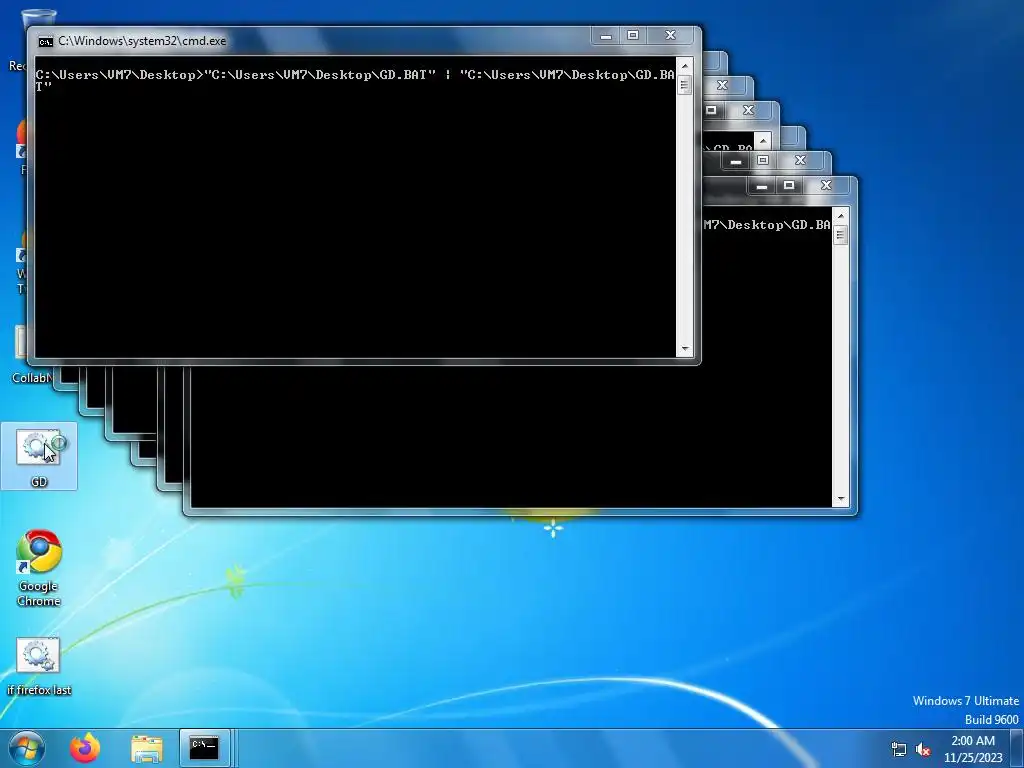Minimize the bottom-most cascaded cmd window
The height and width of the screenshot is (768, 1024).
[761, 186]
